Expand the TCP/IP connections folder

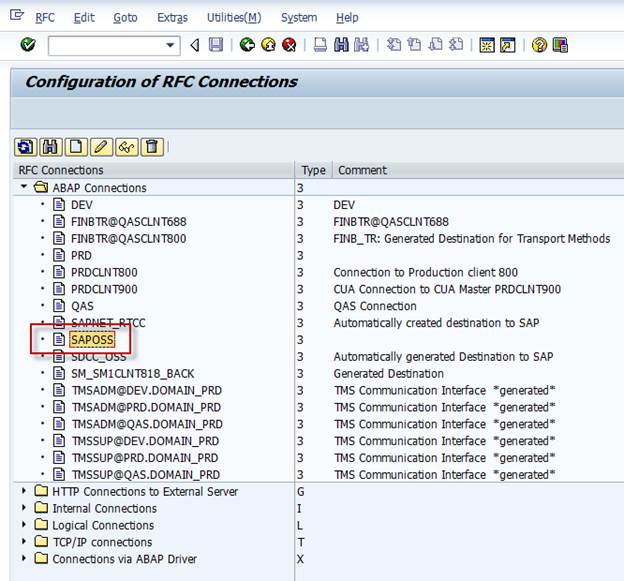[x=24, y=542]
